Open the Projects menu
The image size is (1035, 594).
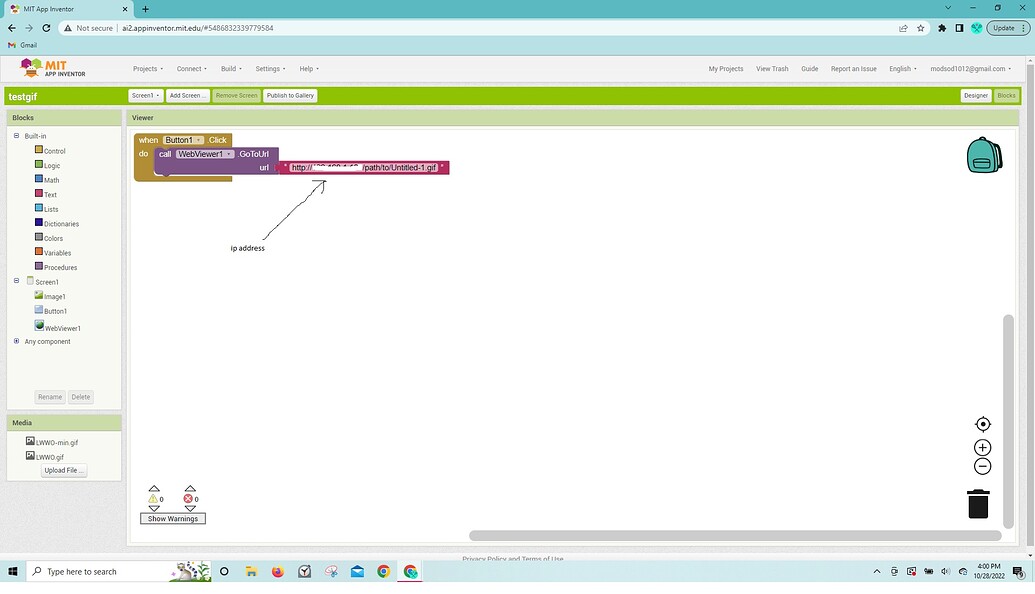(x=148, y=69)
